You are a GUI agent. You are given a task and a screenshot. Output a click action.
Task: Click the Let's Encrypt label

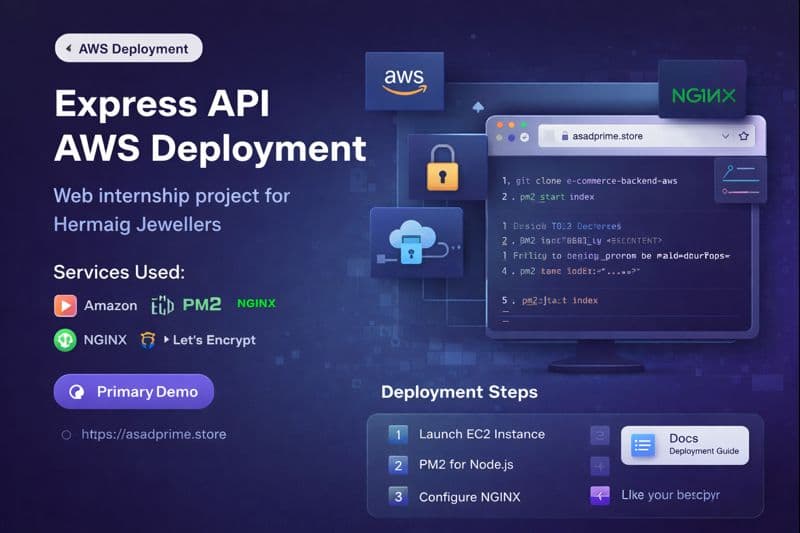pyautogui.click(x=214, y=340)
